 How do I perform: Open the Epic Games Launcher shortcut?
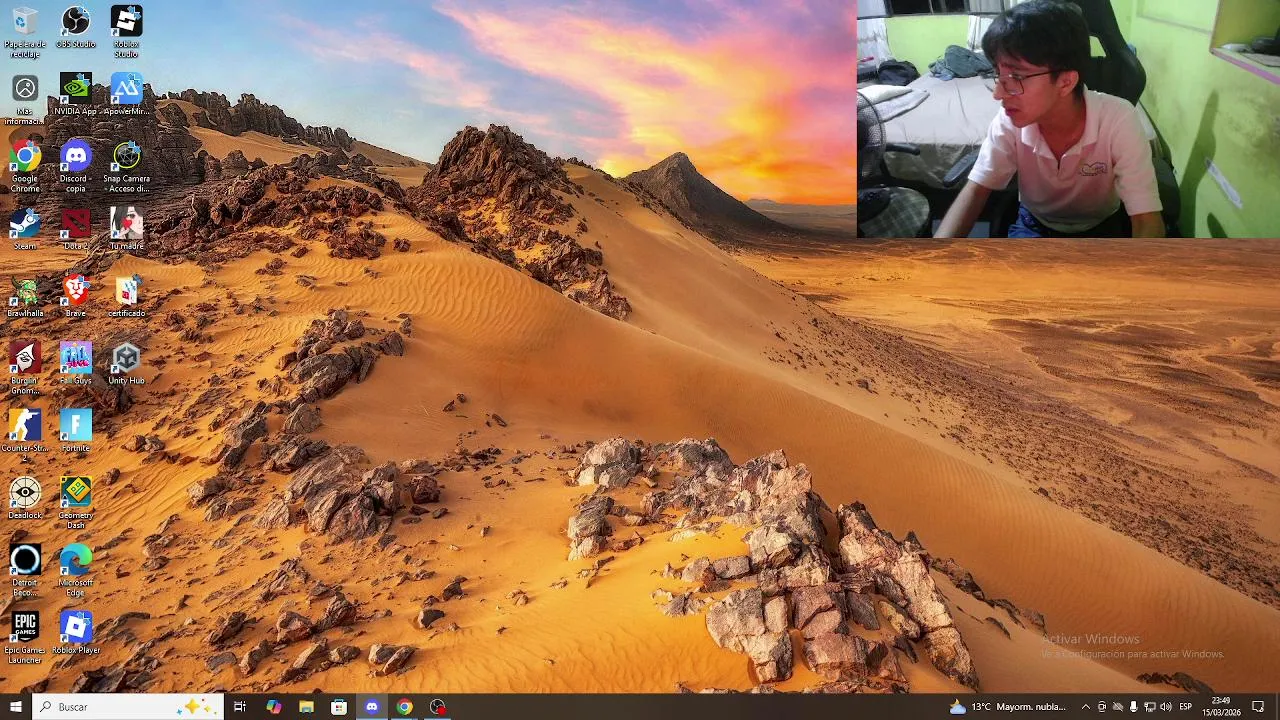[25, 638]
